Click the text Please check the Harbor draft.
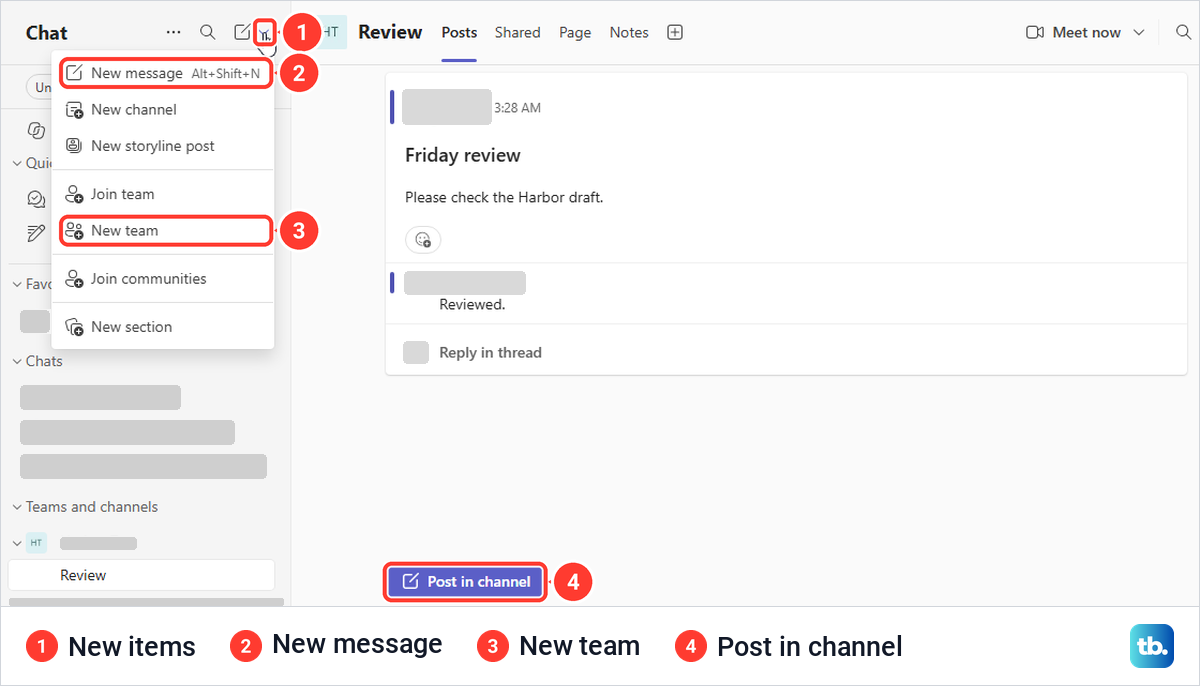1200x686 pixels. point(504,197)
